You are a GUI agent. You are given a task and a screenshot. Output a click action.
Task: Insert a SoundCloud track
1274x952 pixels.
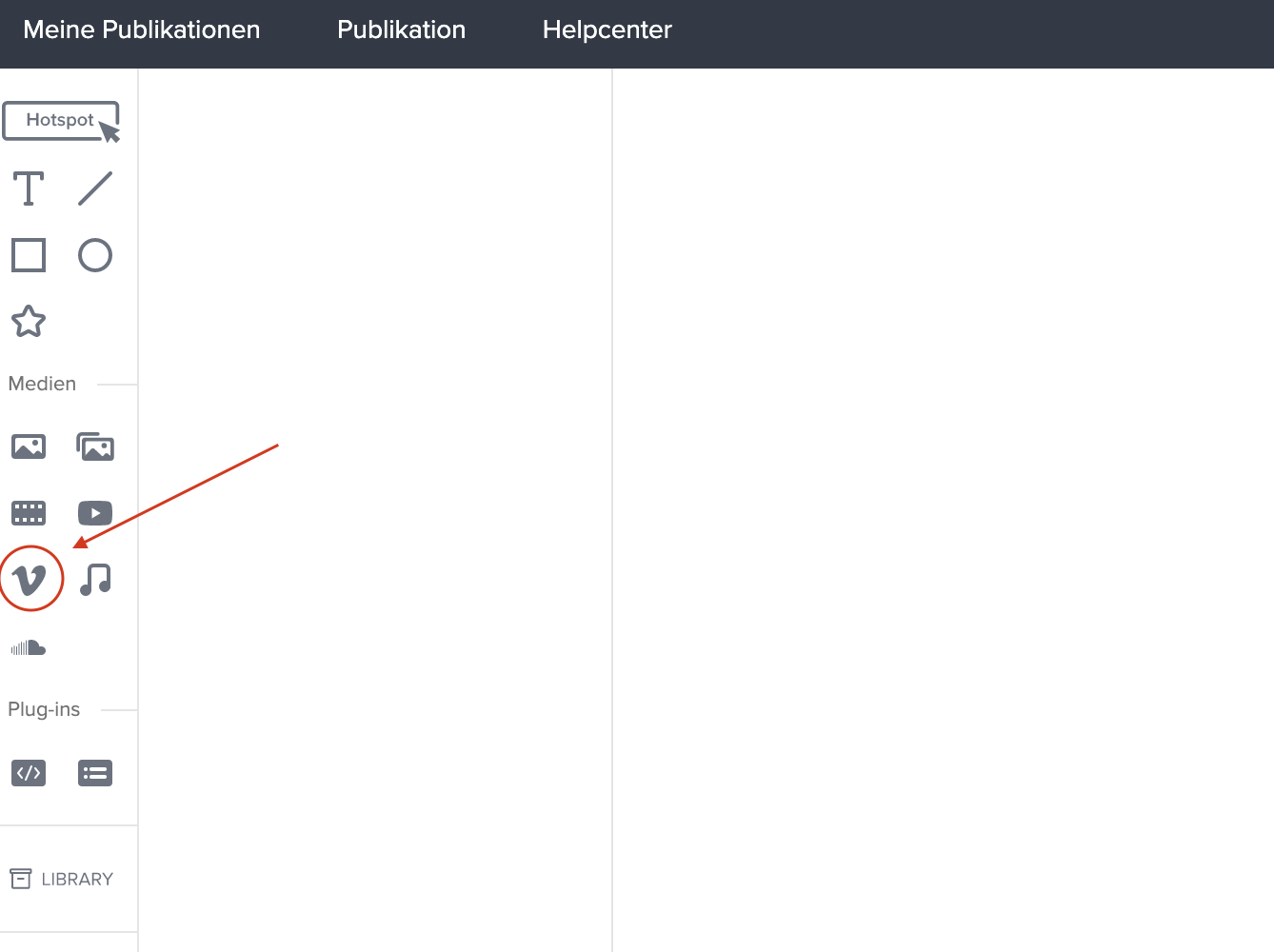pos(29,648)
